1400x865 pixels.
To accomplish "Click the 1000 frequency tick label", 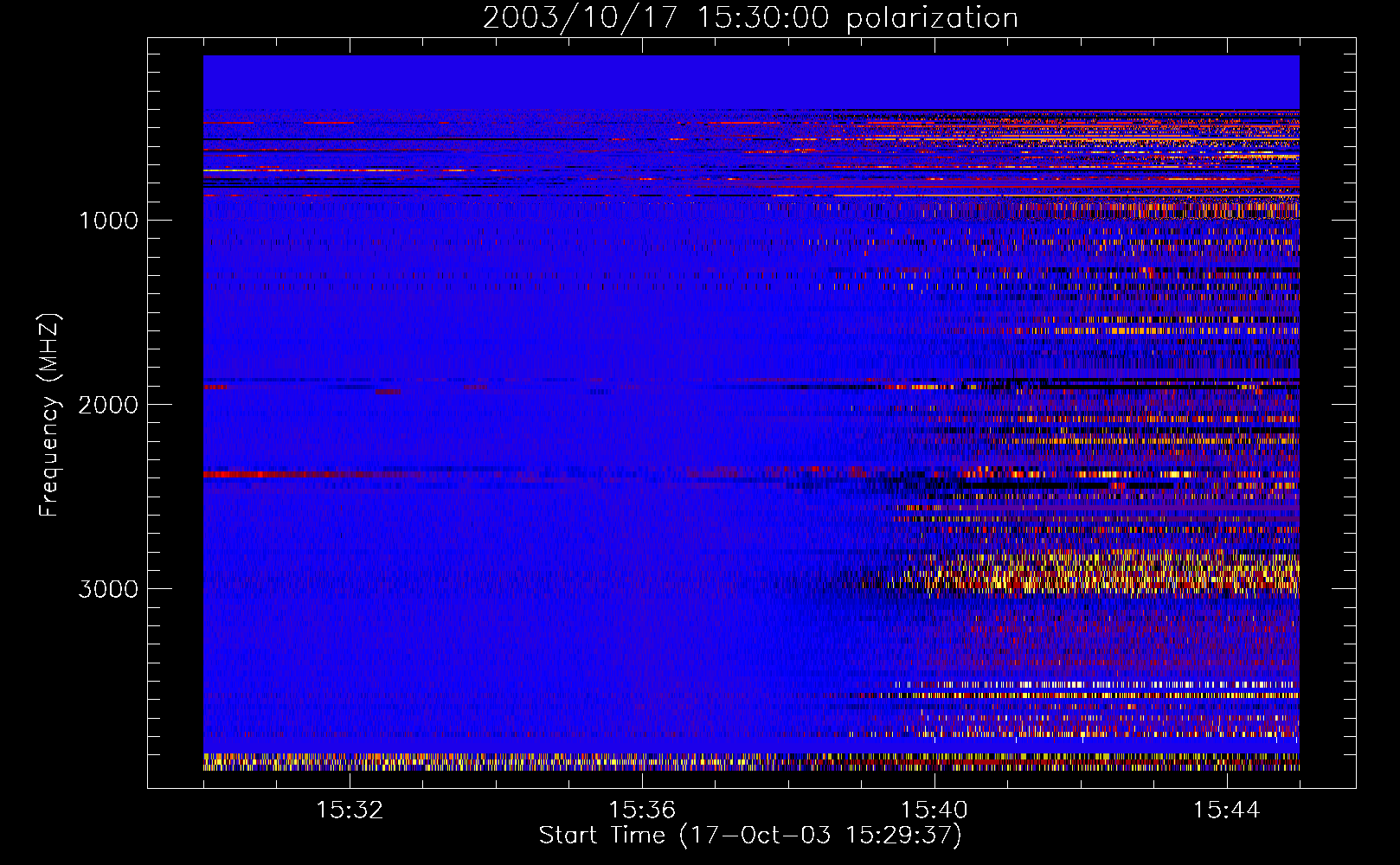I will (x=108, y=221).
